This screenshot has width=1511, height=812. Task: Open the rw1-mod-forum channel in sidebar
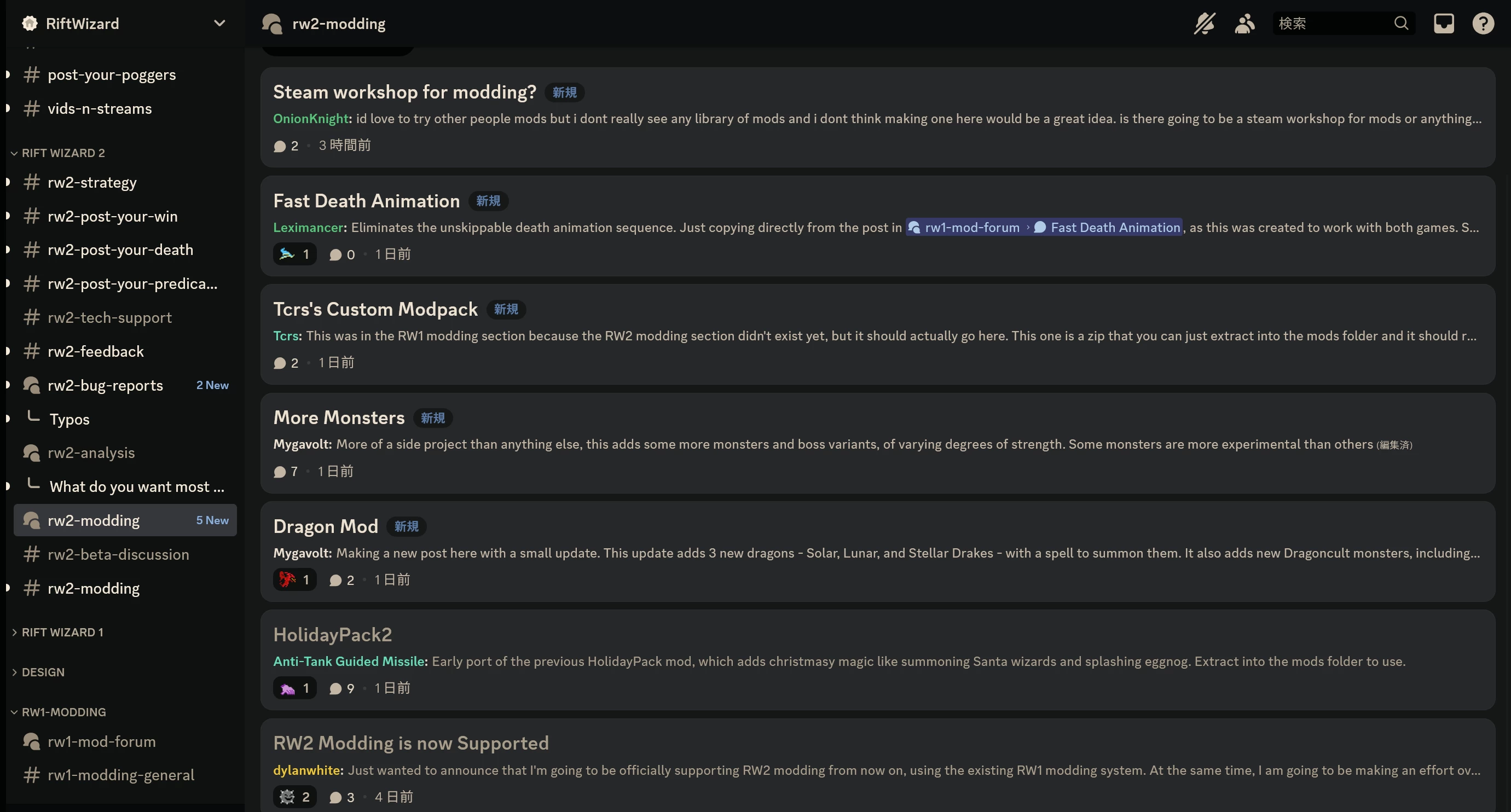tap(101, 741)
